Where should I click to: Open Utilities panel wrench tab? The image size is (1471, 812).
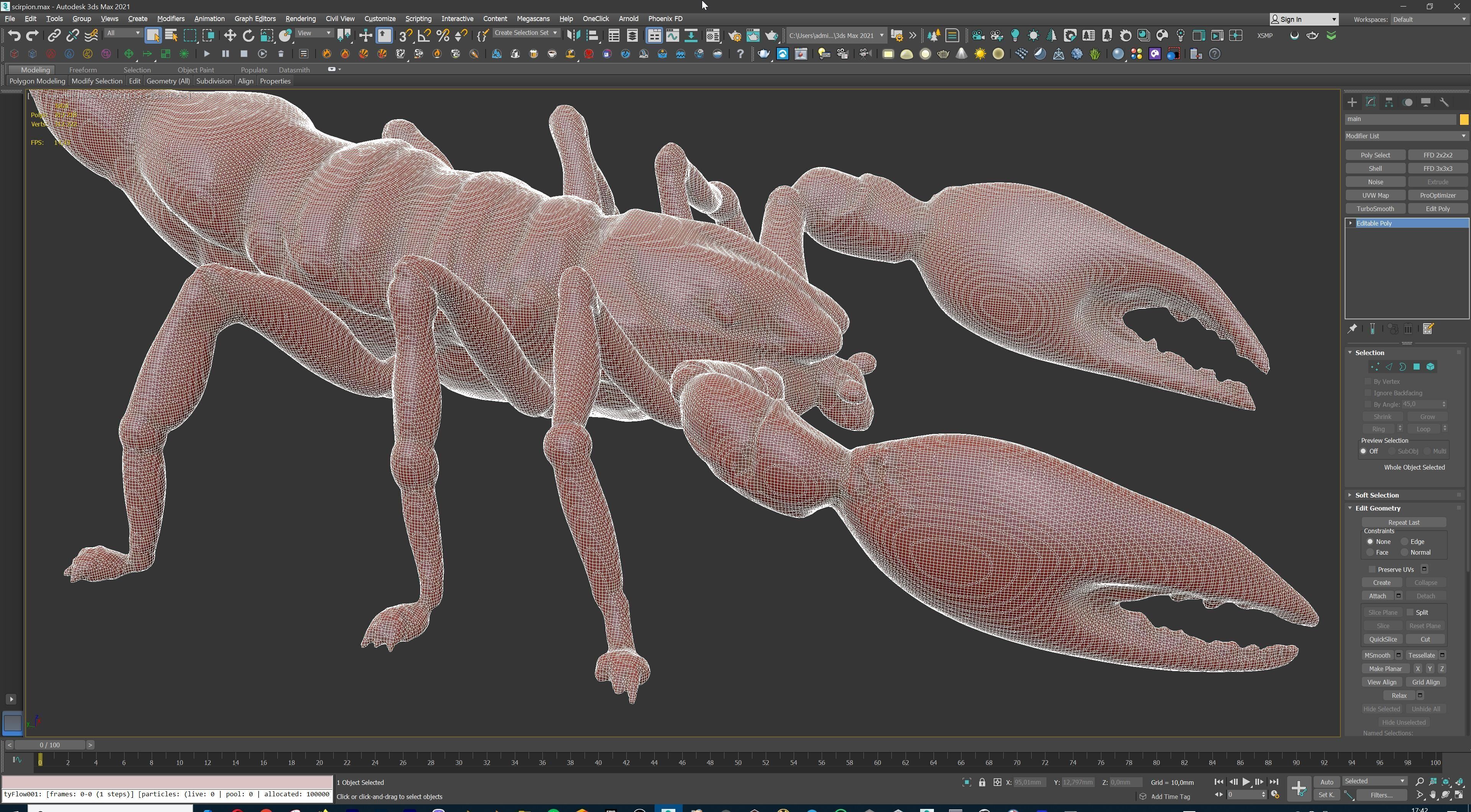coord(1444,102)
